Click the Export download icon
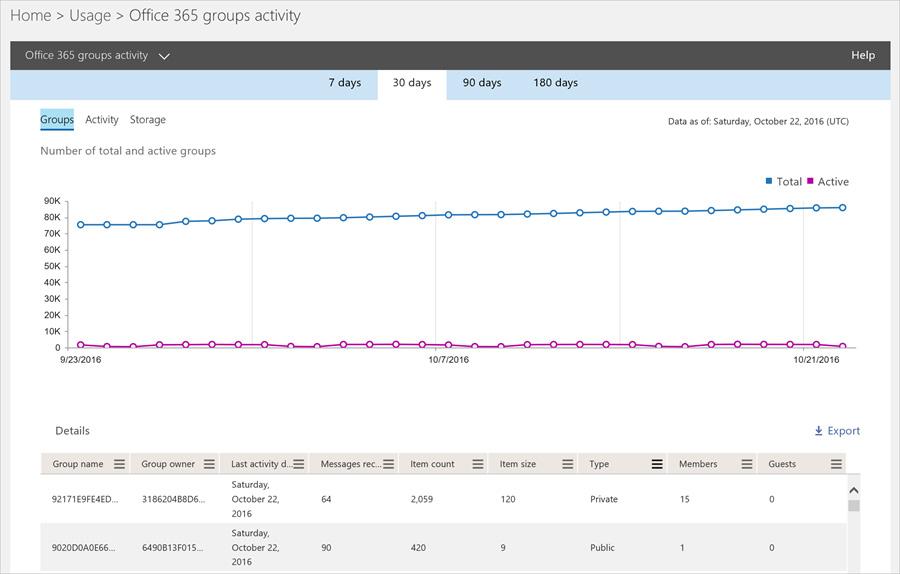The width and height of the screenshot is (900, 574). pyautogui.click(x=818, y=430)
